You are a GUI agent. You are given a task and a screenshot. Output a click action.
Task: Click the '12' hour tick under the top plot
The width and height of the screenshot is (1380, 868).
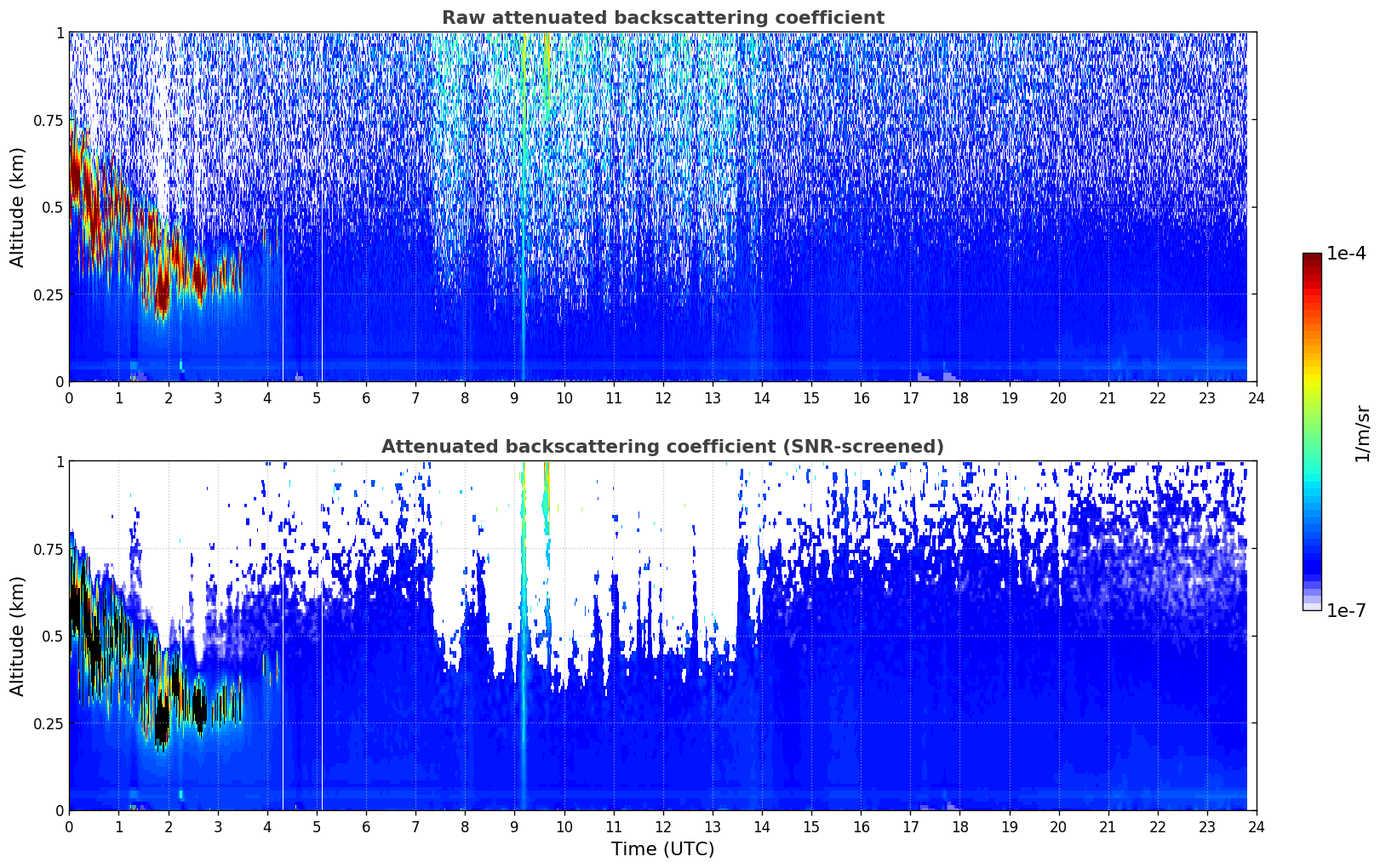[662, 397]
